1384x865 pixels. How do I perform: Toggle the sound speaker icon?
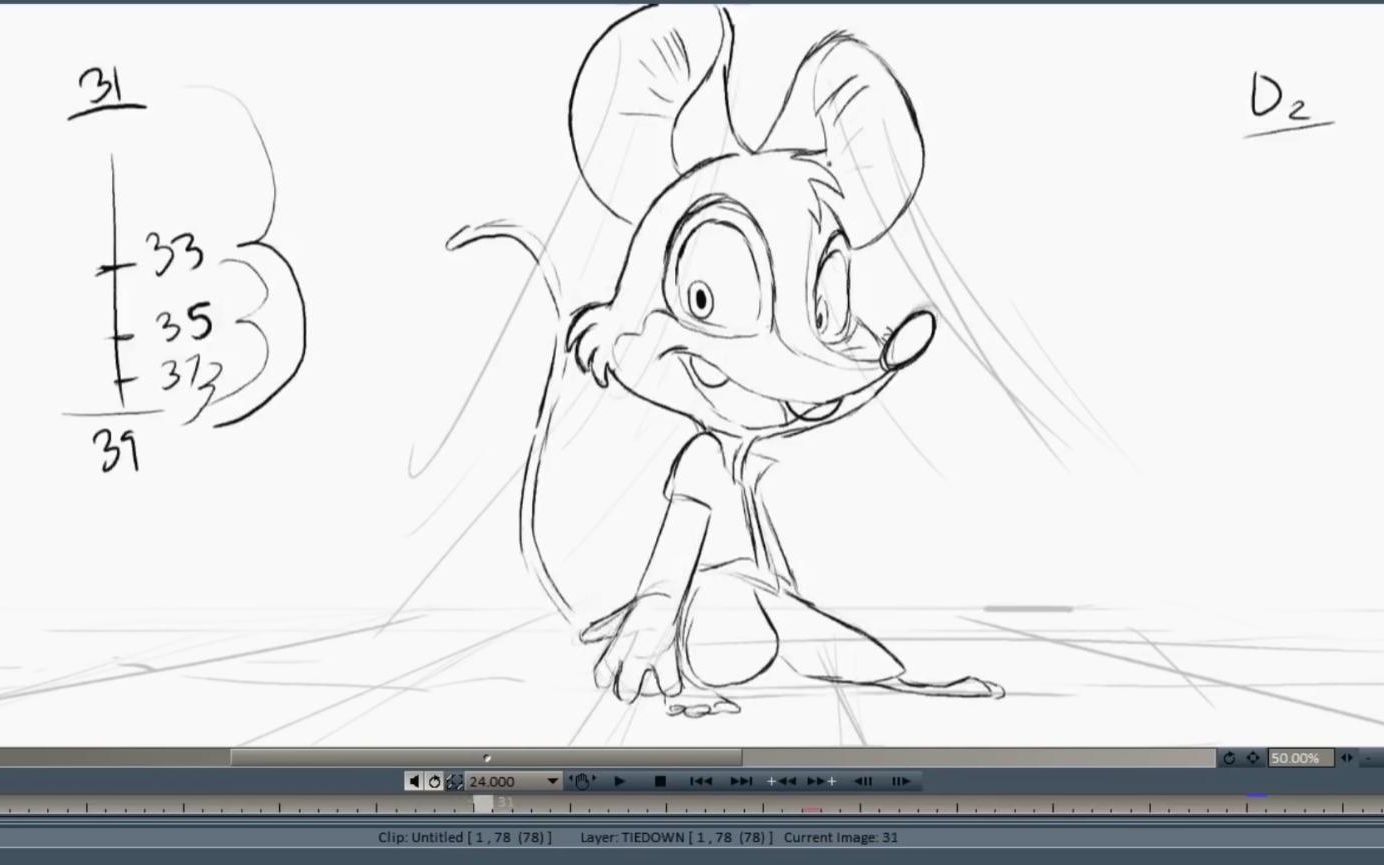[413, 781]
